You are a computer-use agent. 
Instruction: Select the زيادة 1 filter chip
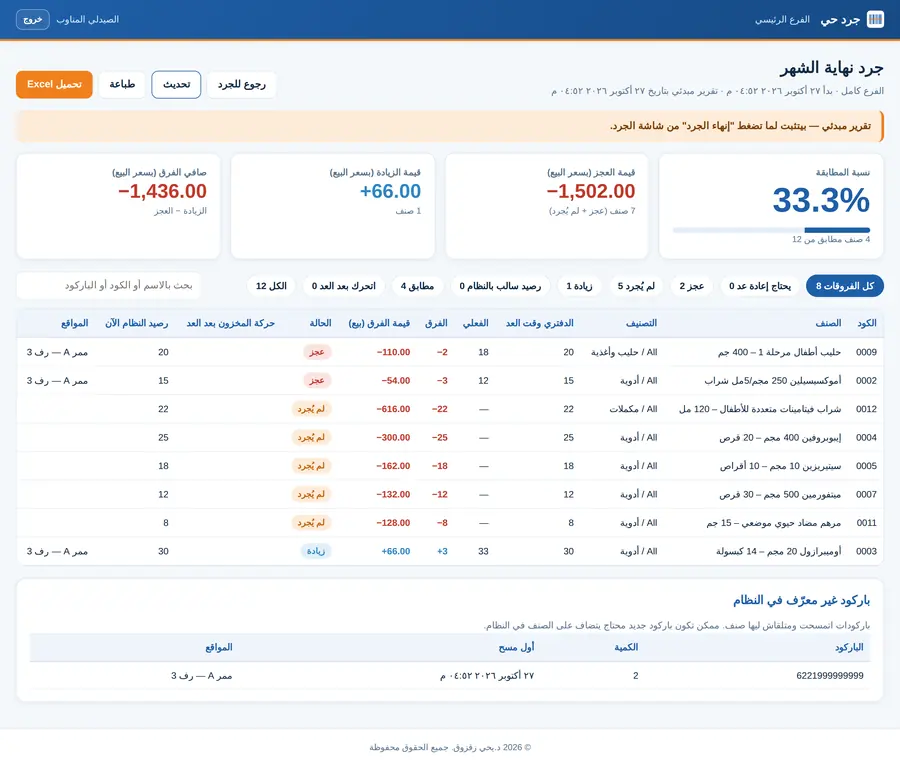point(579,286)
